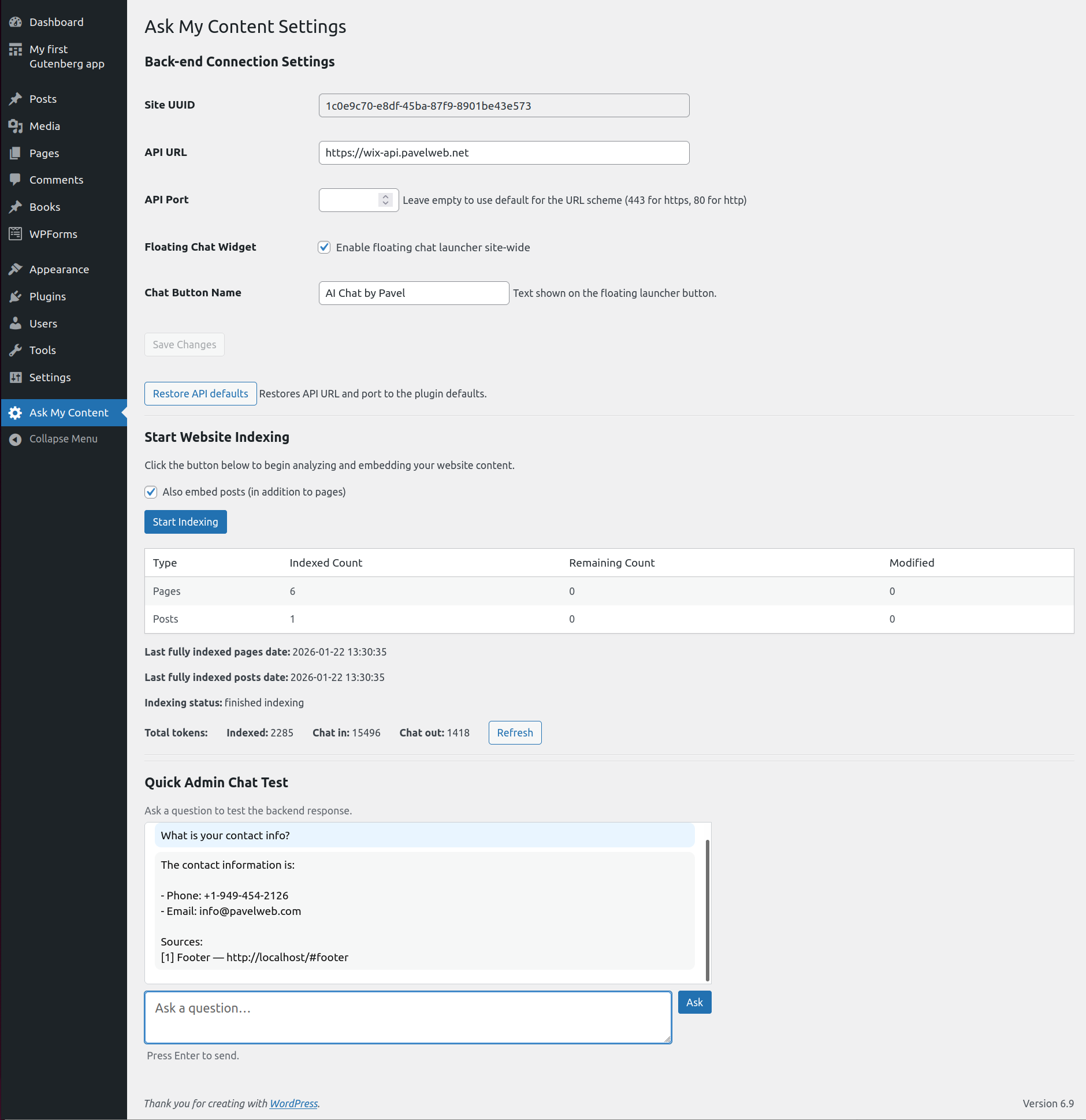Click the Plugins plug icon
This screenshot has height=1120, width=1086.
click(16, 297)
